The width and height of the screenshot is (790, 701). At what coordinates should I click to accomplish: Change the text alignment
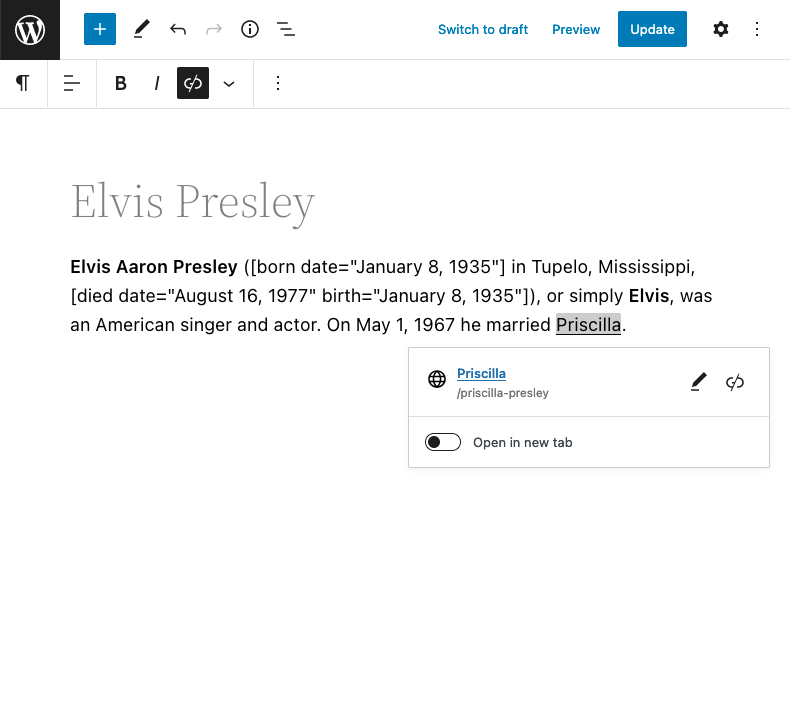72,83
